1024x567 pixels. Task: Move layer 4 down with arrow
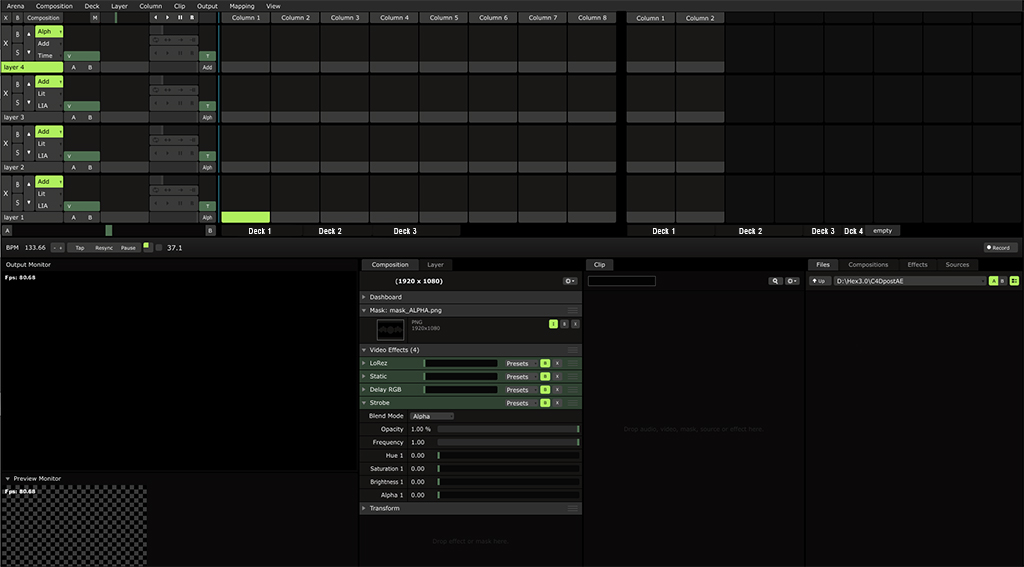[29, 52]
